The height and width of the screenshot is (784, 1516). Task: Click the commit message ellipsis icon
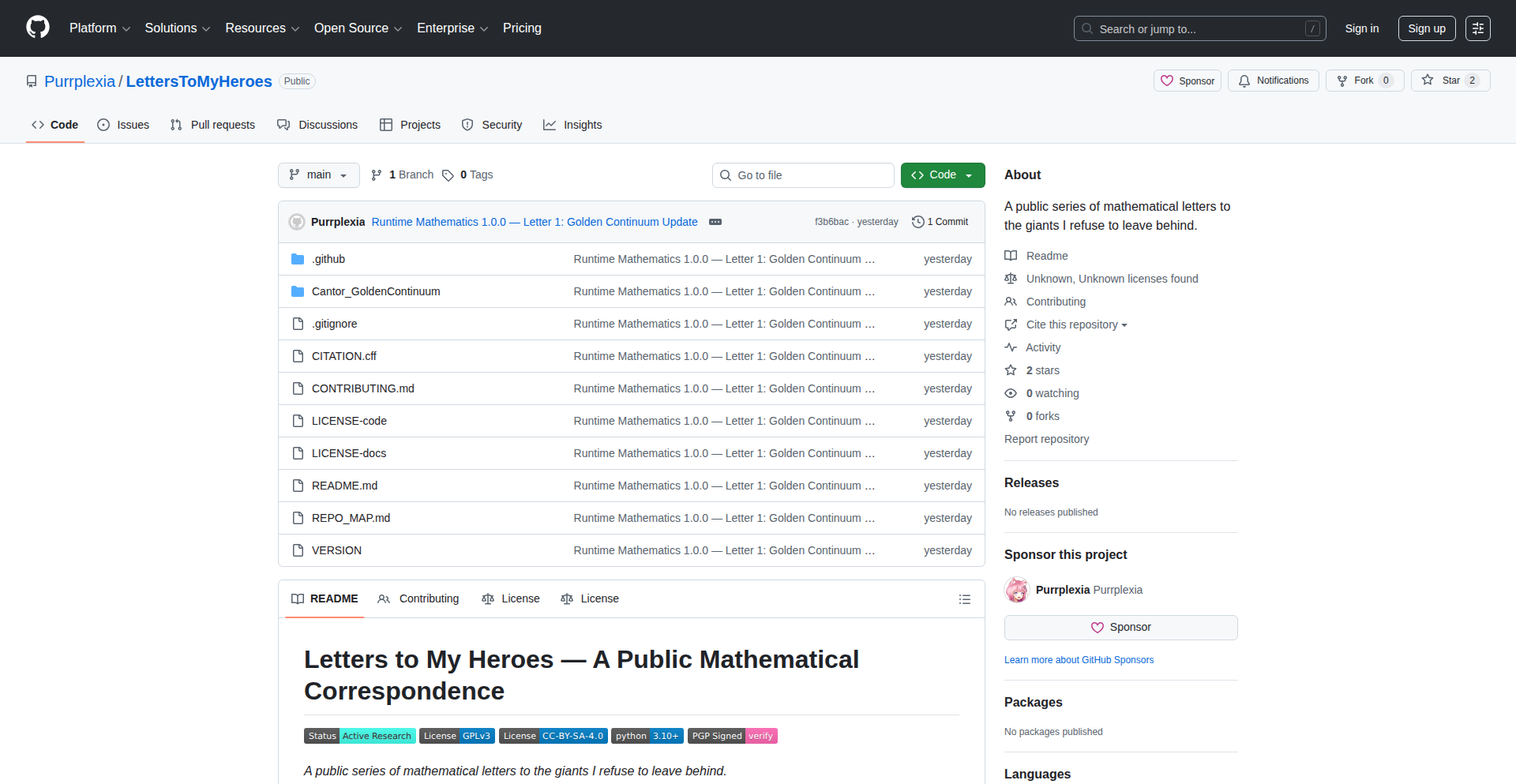pyautogui.click(x=715, y=222)
